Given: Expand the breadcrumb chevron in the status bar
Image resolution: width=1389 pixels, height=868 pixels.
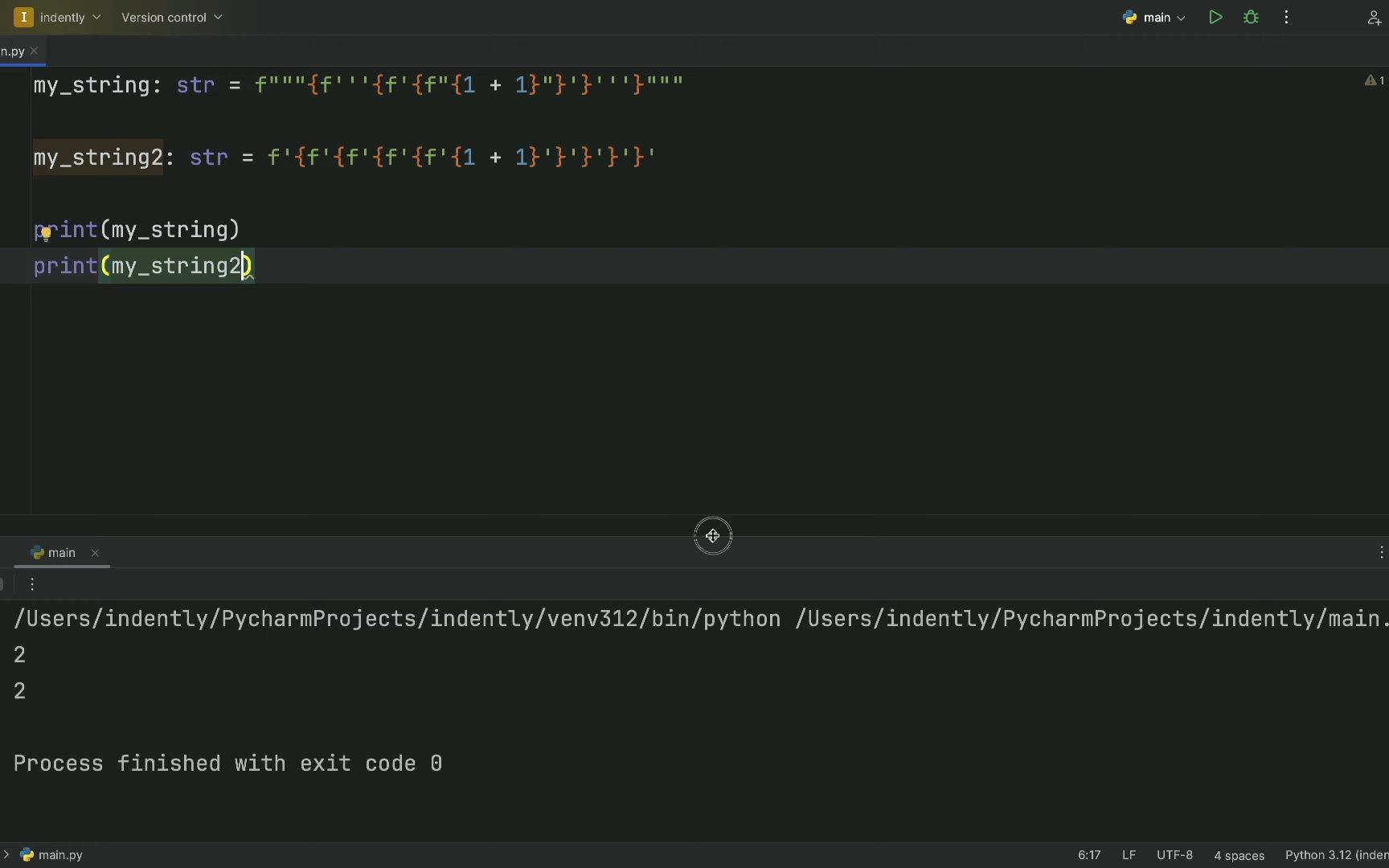Looking at the screenshot, I should (6, 854).
